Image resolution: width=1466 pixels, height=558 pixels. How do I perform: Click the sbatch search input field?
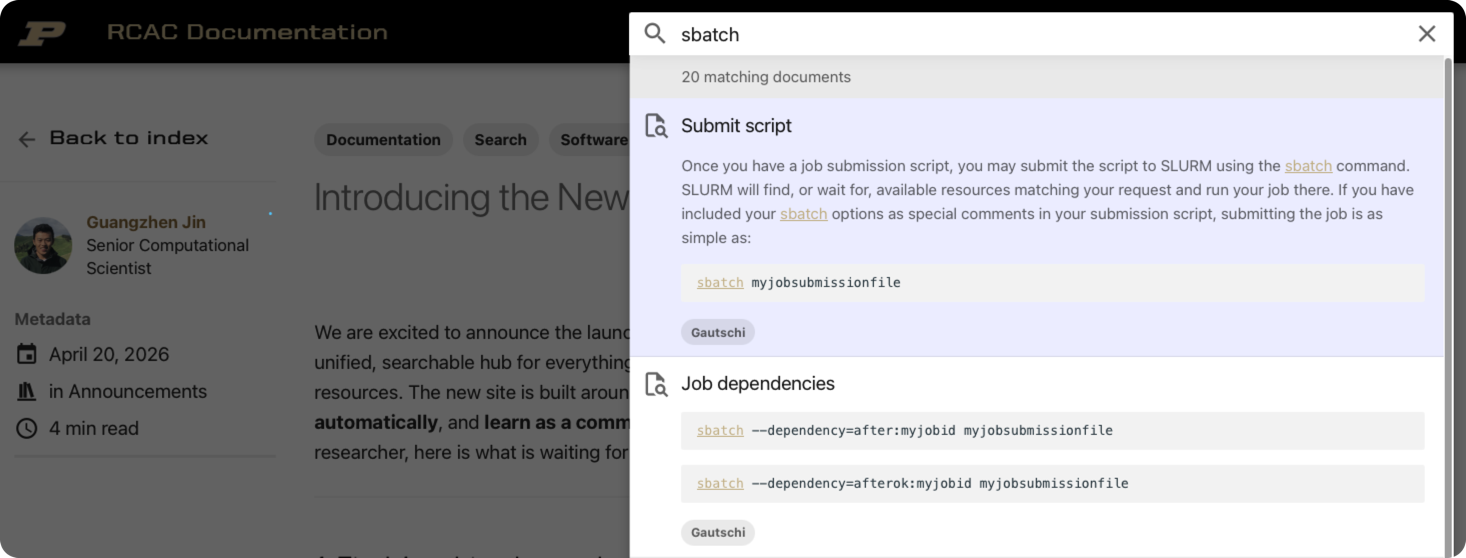coord(1040,34)
